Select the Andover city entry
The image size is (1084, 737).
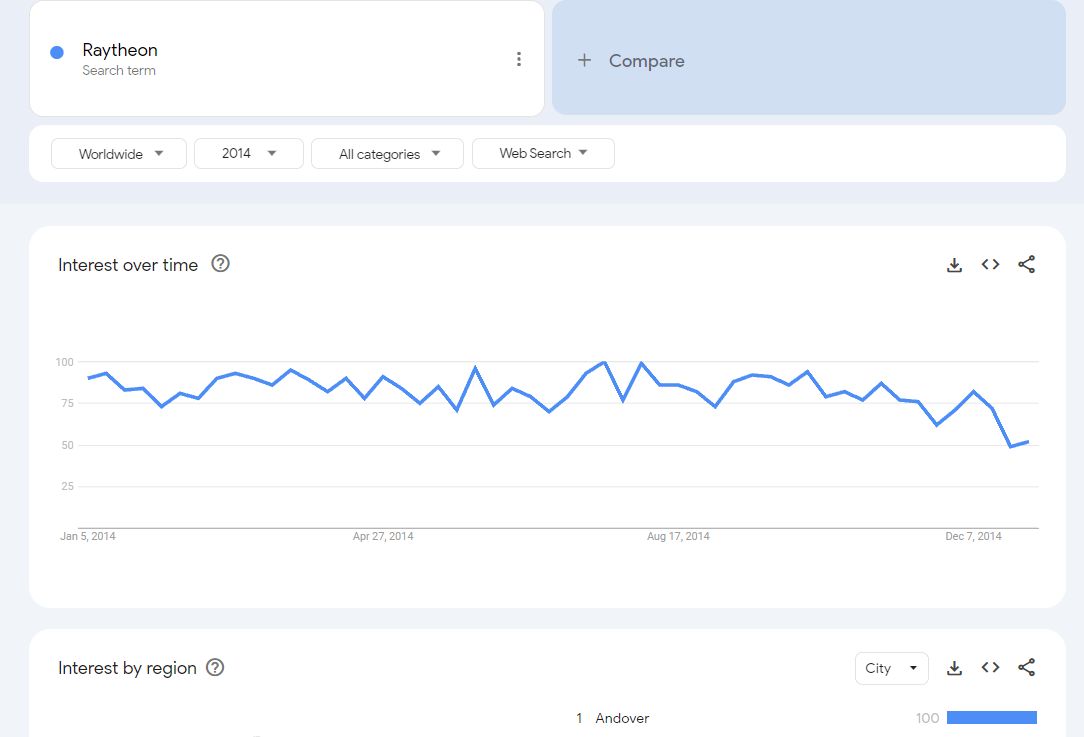click(622, 718)
